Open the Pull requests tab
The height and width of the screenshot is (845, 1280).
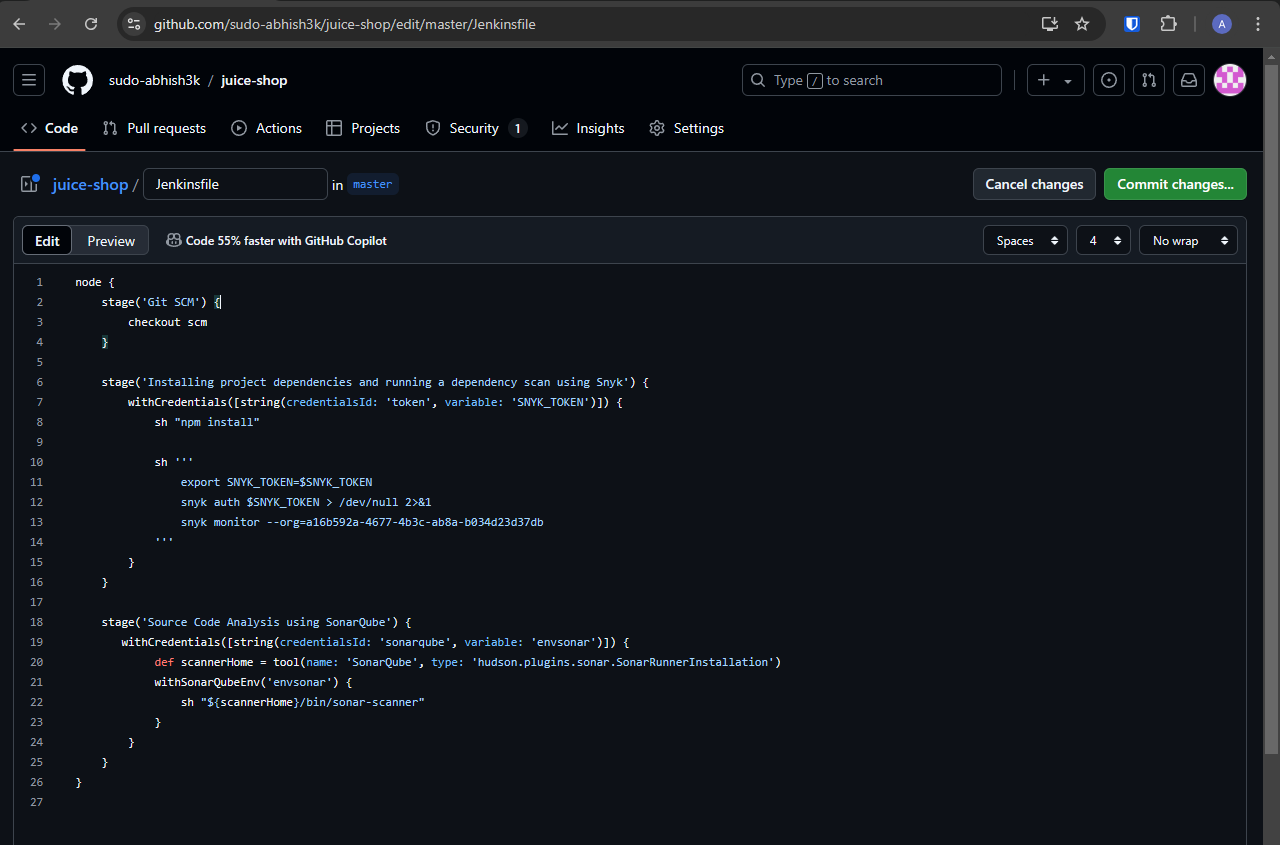pyautogui.click(x=154, y=128)
